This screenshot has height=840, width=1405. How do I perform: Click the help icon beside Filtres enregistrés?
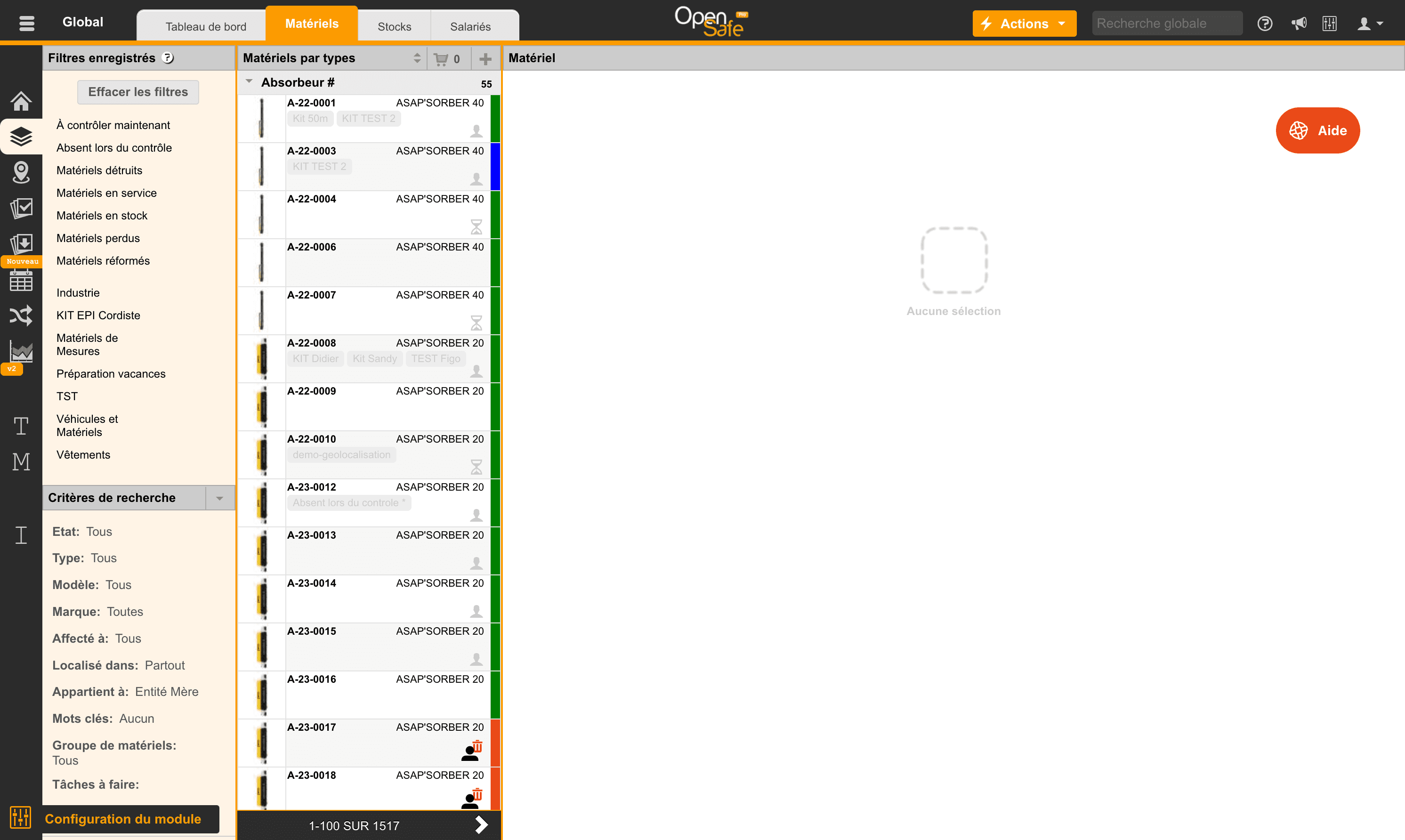click(x=168, y=58)
